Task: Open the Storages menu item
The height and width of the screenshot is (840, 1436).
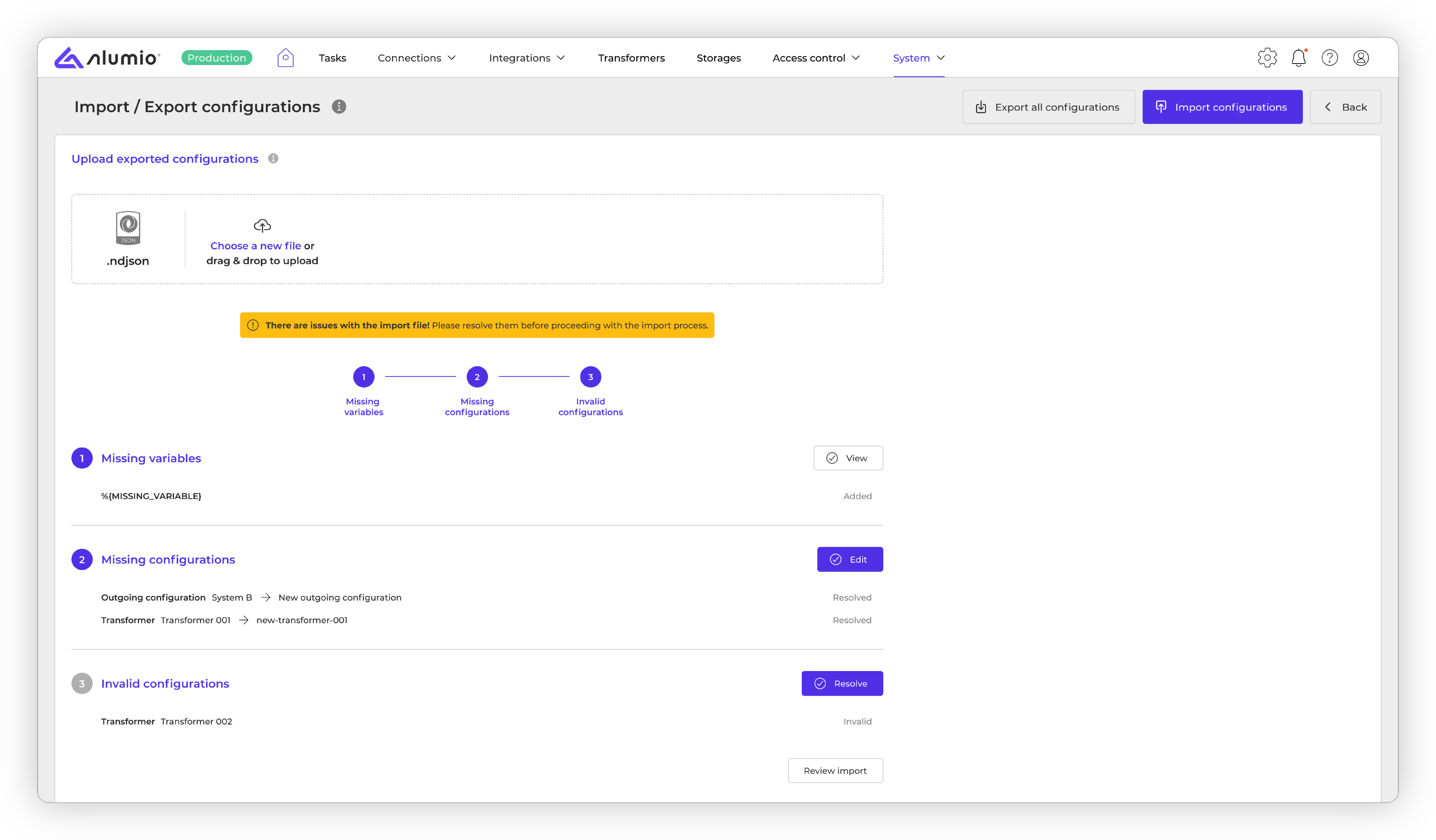Action: pyautogui.click(x=718, y=58)
